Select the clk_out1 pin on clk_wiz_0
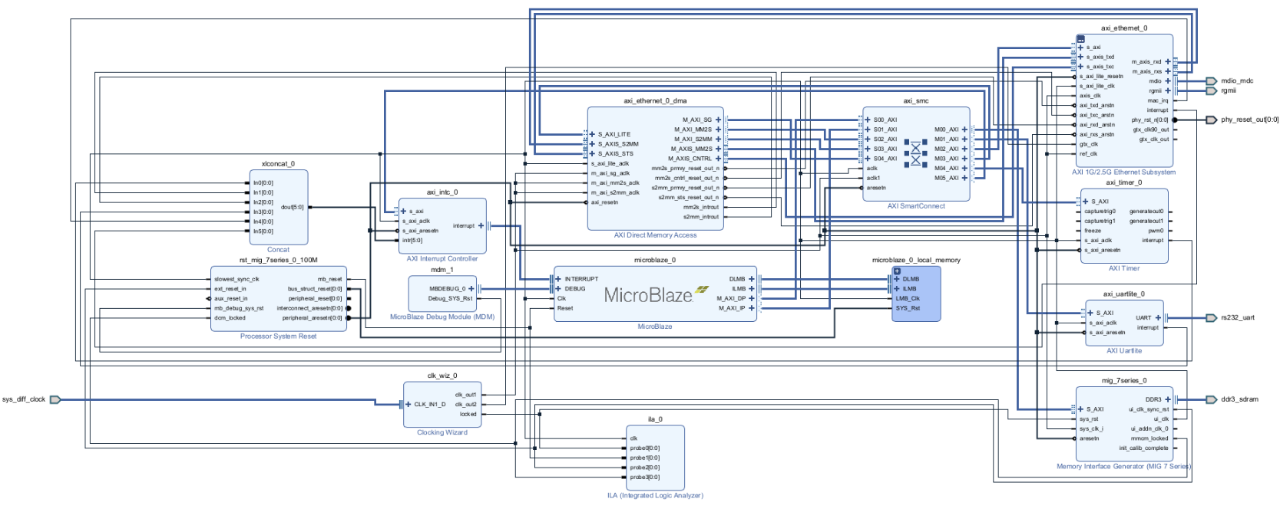The width and height of the screenshot is (1280, 512). (x=466, y=395)
